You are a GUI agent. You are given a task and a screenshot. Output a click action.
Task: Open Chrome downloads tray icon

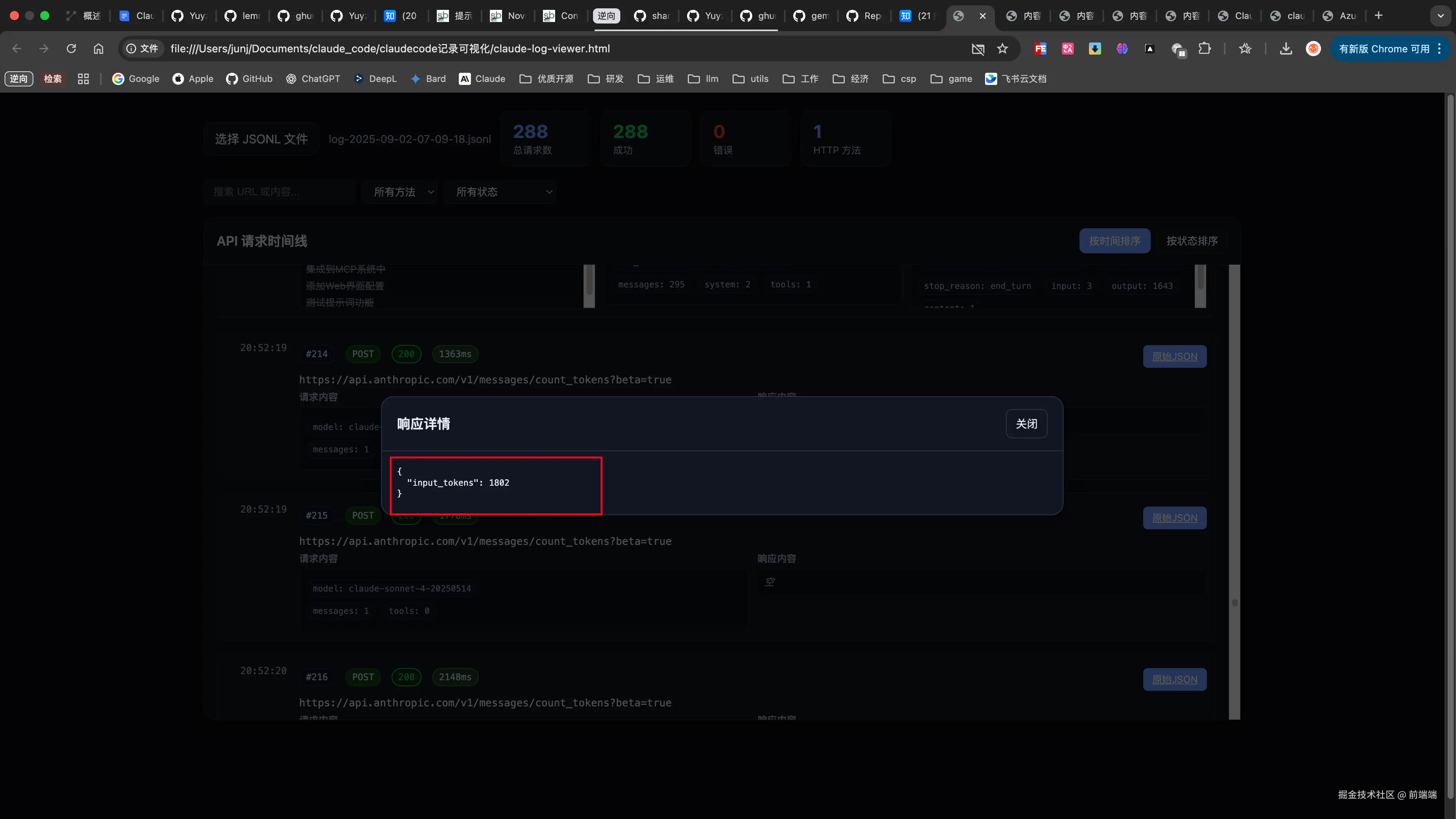pyautogui.click(x=1286, y=49)
